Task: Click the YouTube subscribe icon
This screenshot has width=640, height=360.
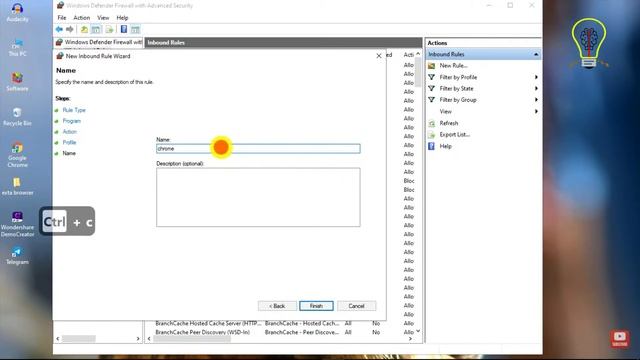Action: click(620, 338)
